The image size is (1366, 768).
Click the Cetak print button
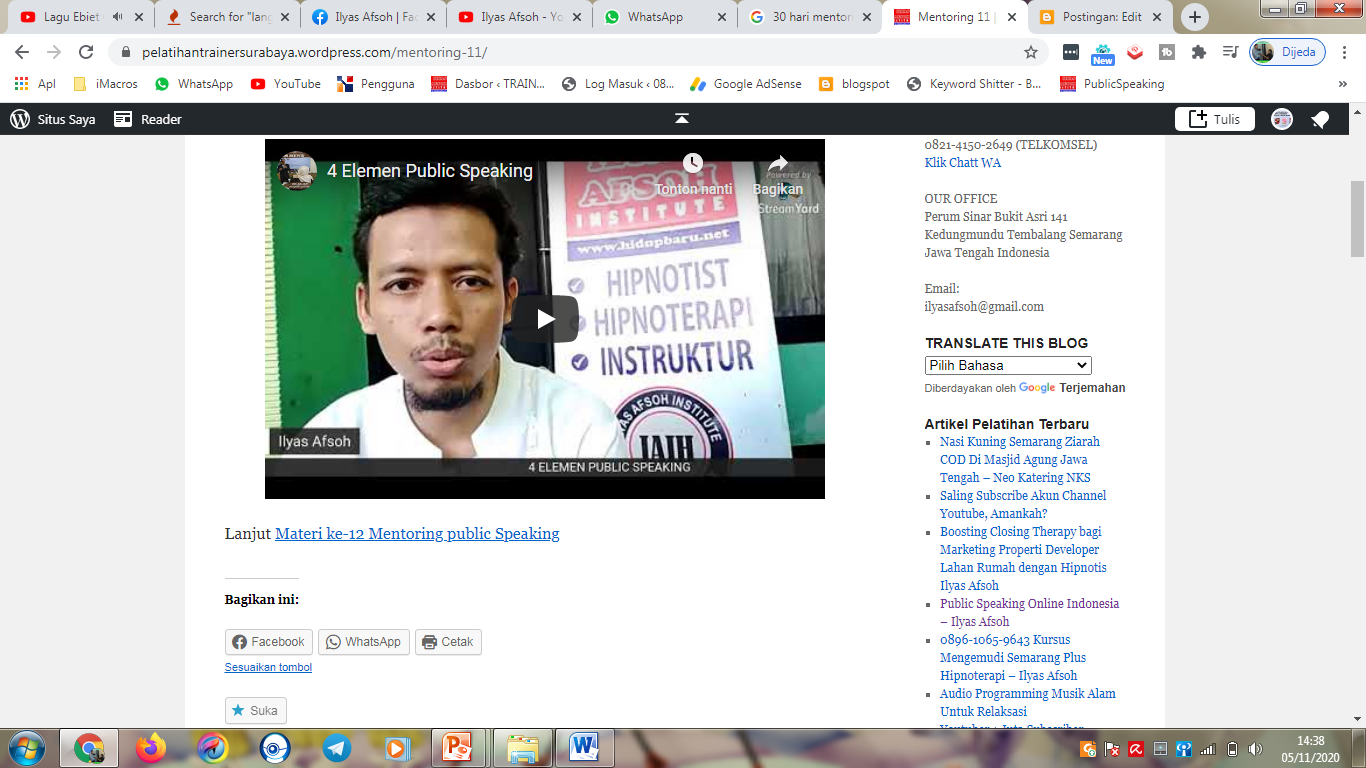tap(448, 642)
